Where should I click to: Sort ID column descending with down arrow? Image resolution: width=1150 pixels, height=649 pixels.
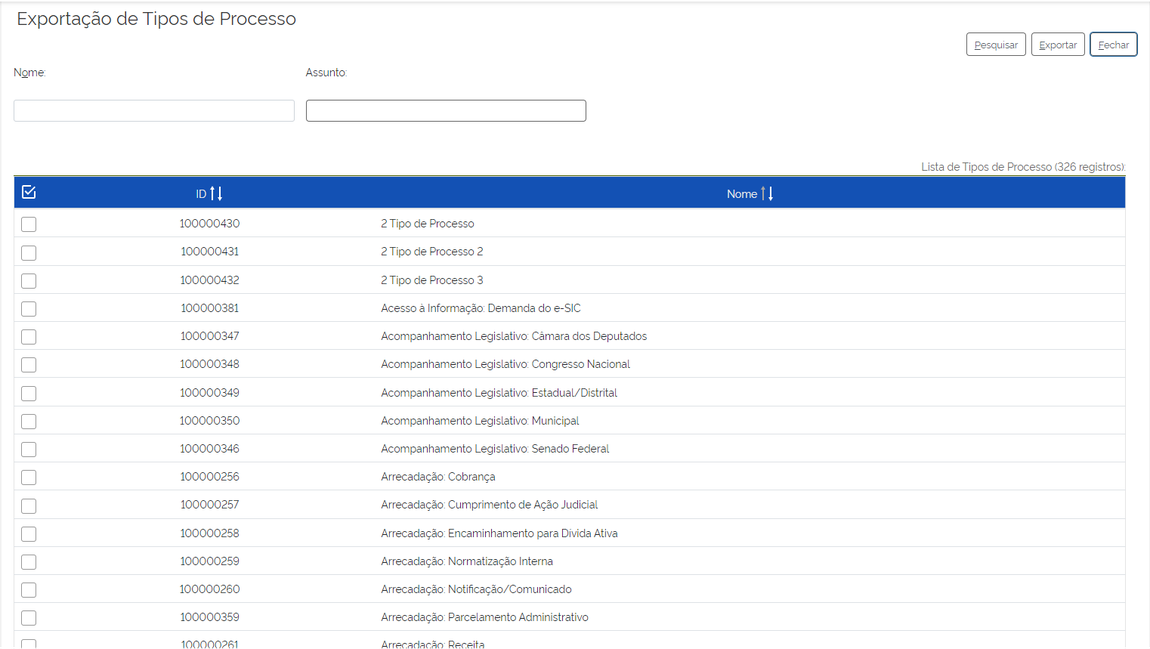point(220,193)
